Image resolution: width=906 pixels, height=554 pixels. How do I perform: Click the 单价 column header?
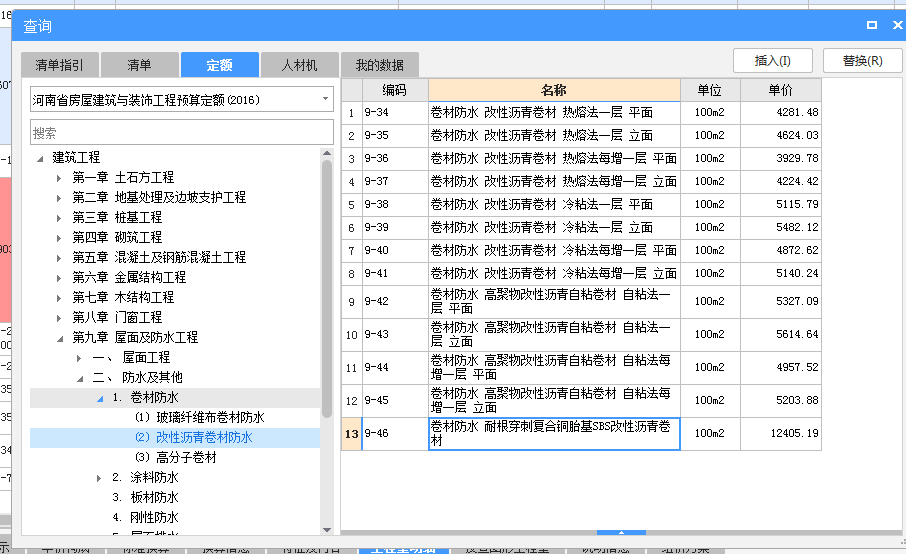[x=781, y=90]
